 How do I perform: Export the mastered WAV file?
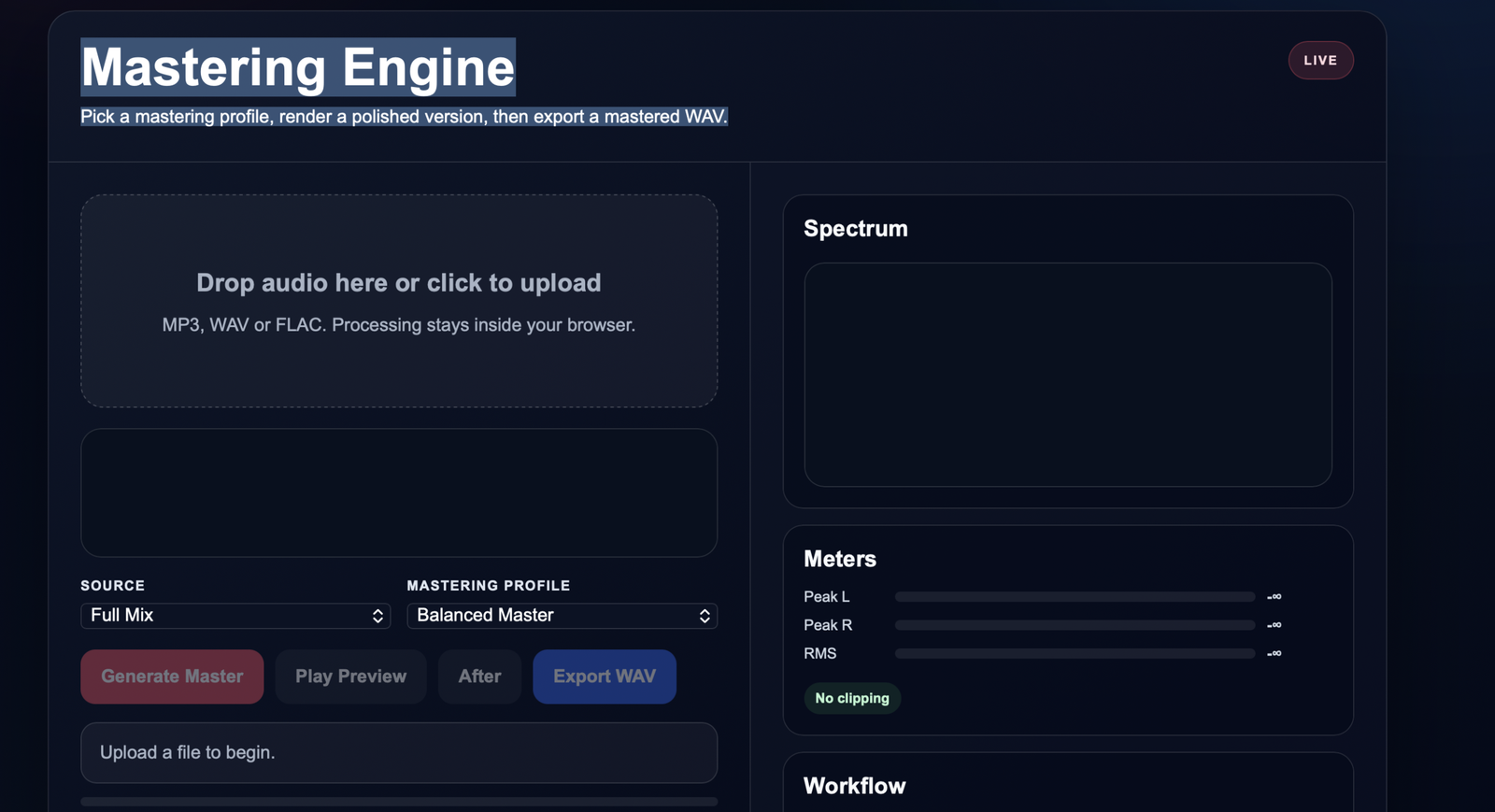605,677
